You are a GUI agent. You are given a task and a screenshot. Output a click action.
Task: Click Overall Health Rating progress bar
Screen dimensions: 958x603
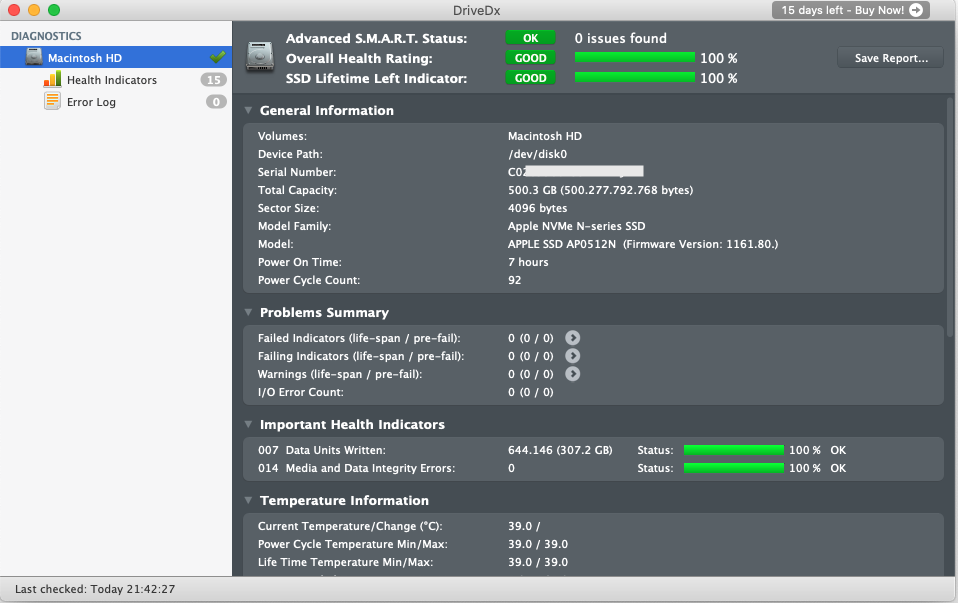635,57
